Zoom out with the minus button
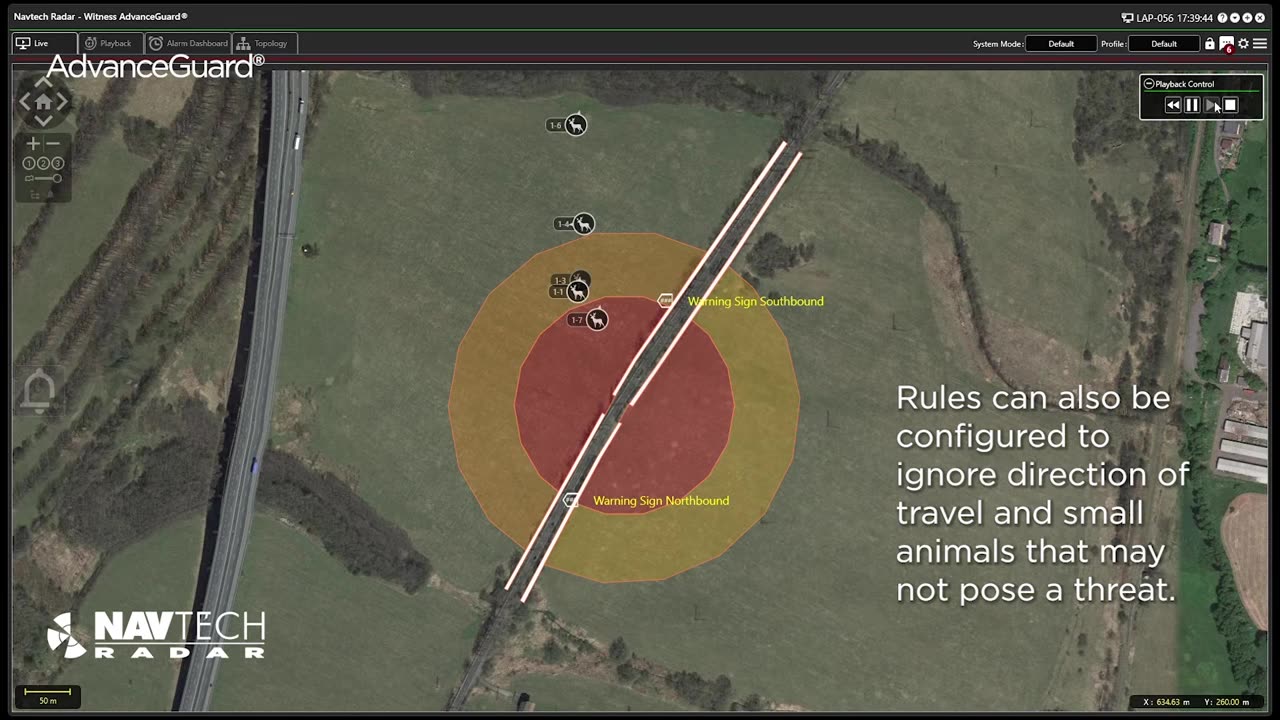The height and width of the screenshot is (720, 1280). point(53,144)
